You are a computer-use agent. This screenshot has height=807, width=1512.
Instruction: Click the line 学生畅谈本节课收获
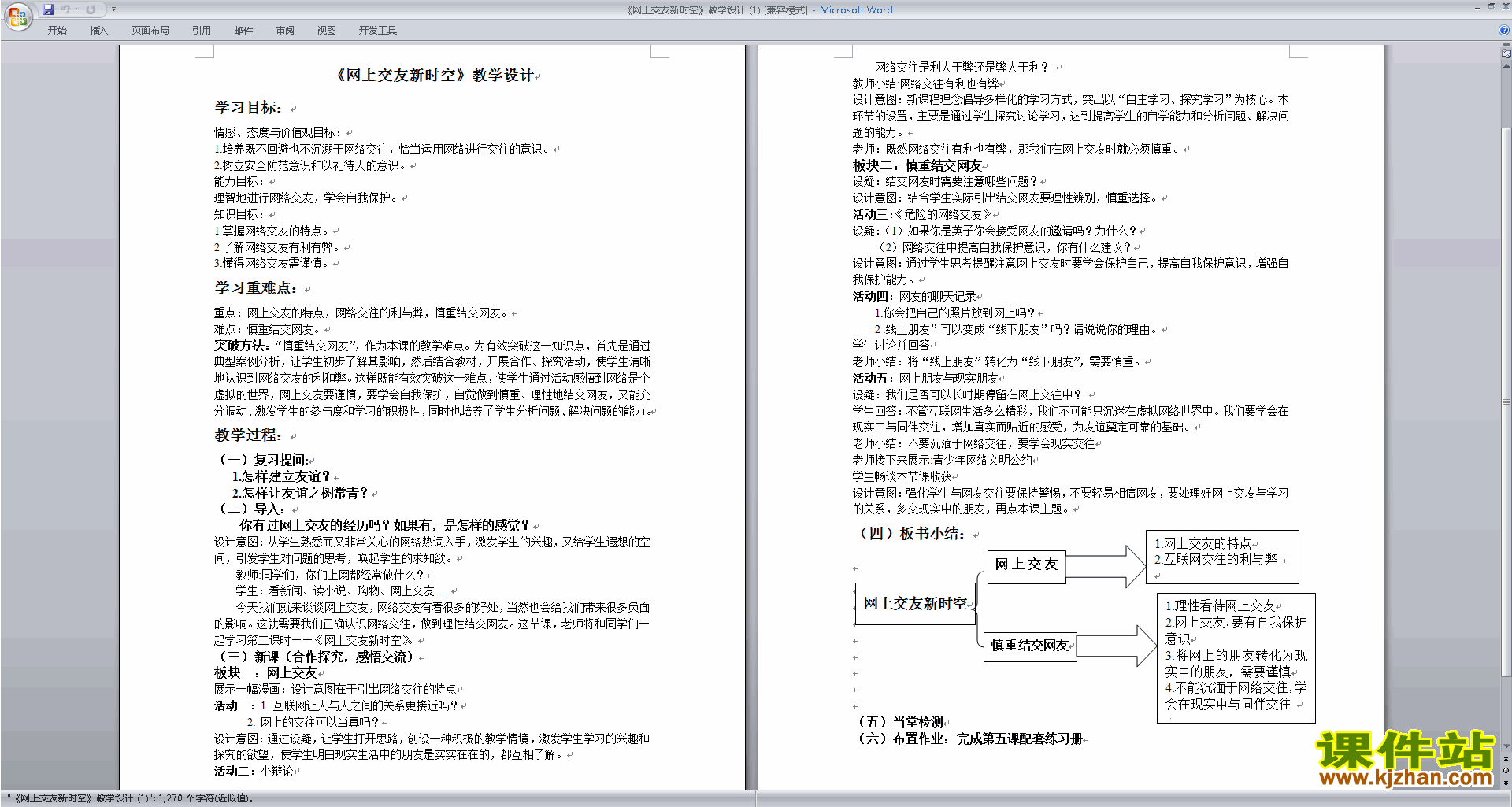[x=902, y=476]
